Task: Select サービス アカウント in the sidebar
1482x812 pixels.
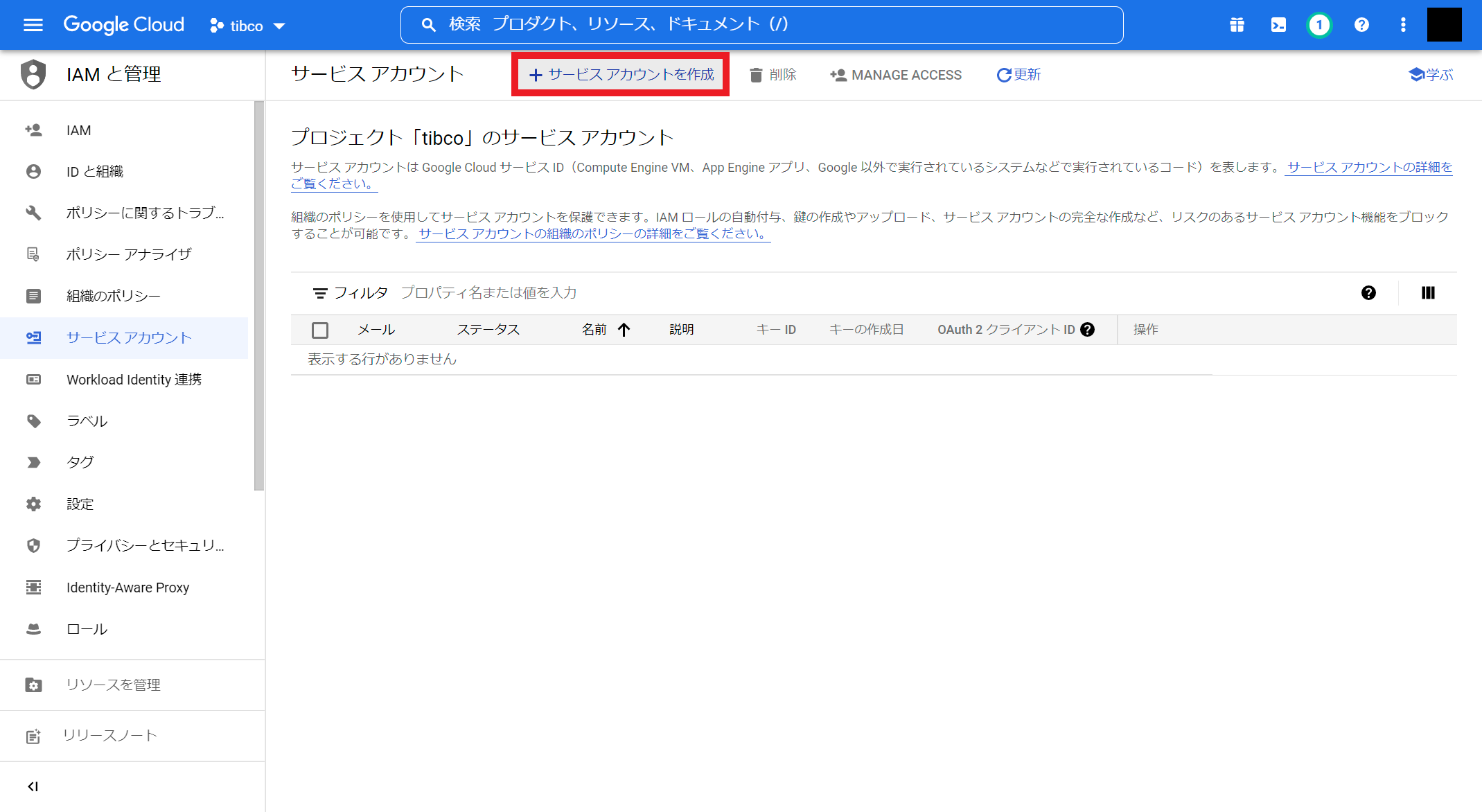Action: 124,338
